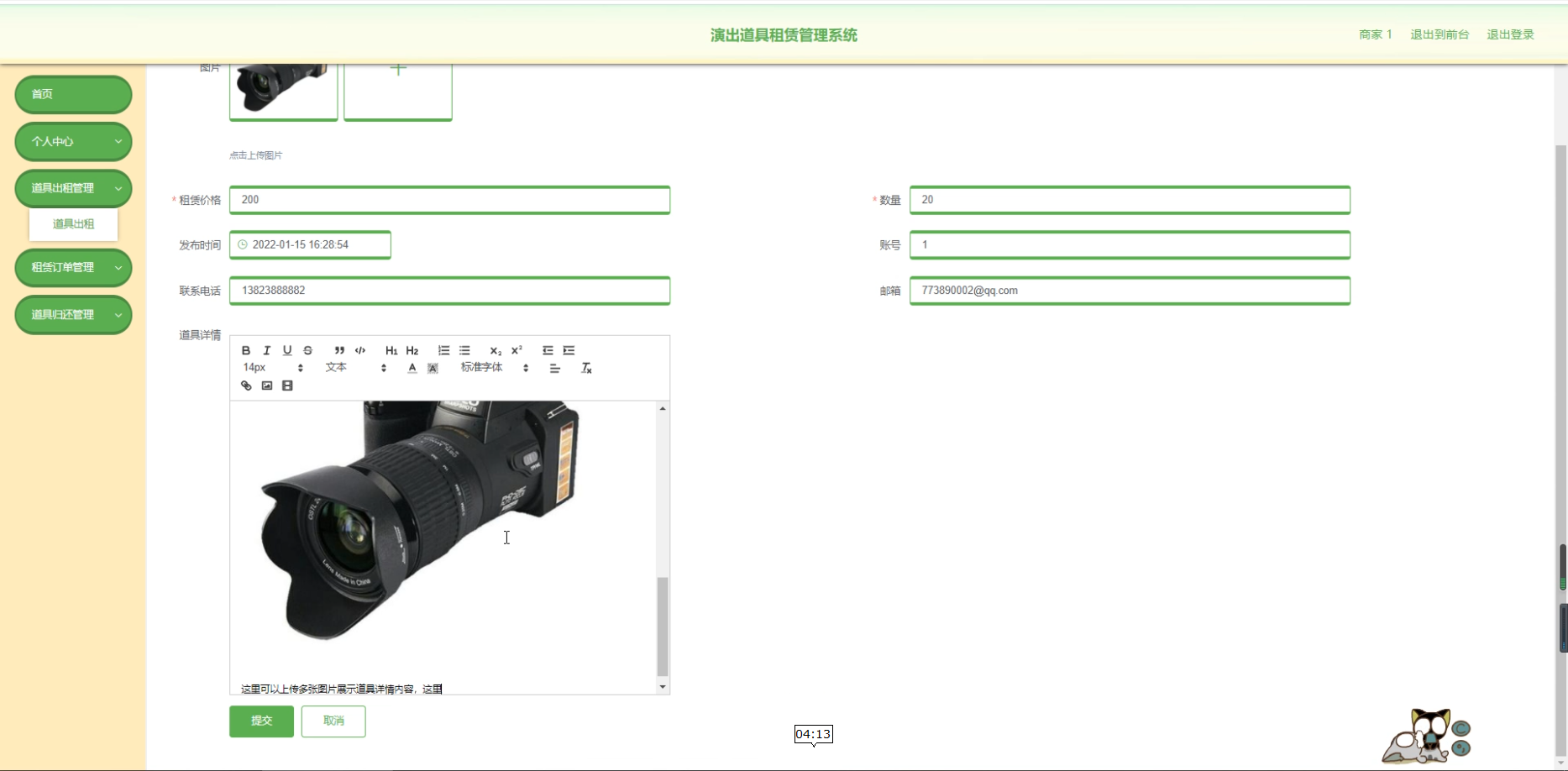The width and height of the screenshot is (1568, 771).
Task: Click the plus box to upload an image
Action: (398, 92)
